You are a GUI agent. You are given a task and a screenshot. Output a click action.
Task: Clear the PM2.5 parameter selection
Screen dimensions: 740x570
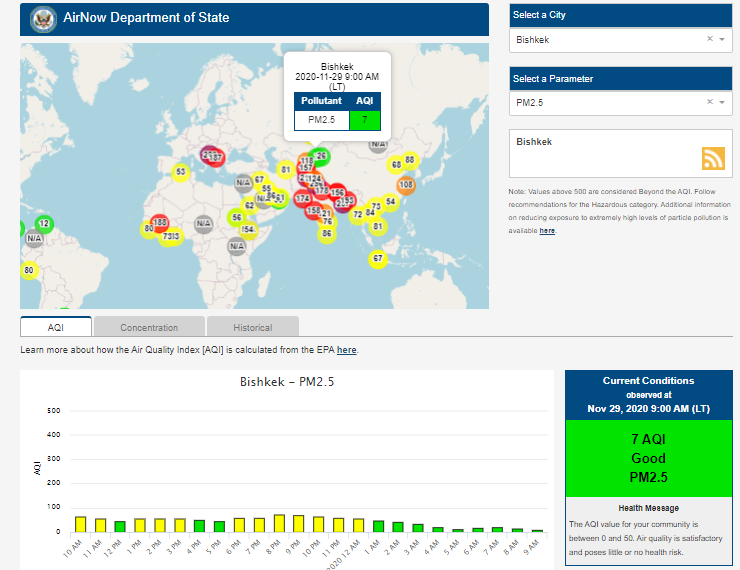[x=709, y=102]
